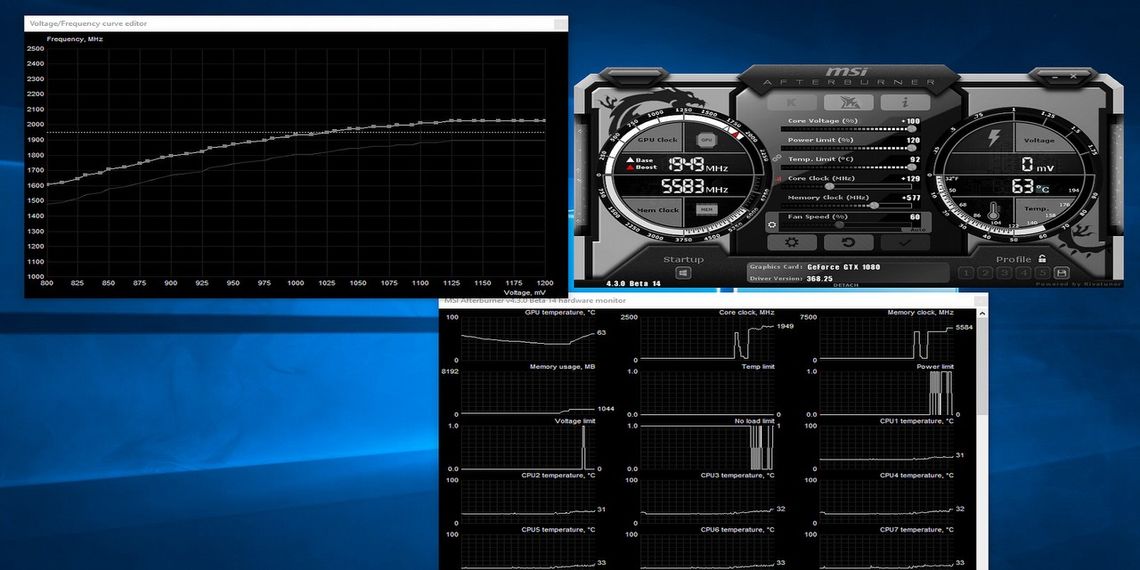Click the fan settings gear beside Fan Speed
This screenshot has height=570, width=1140.
point(772,225)
